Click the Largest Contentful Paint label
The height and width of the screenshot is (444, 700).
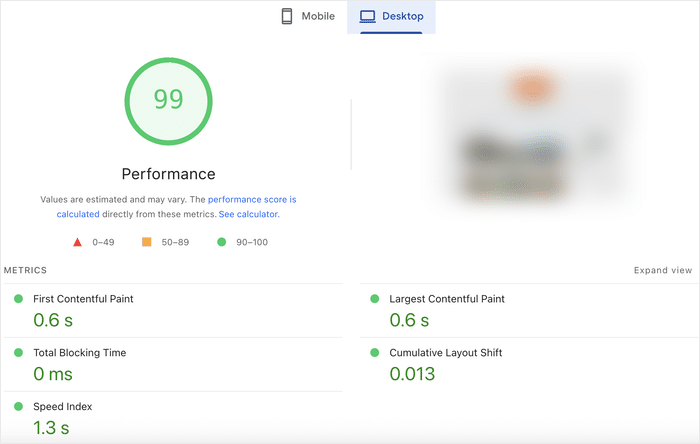447,299
